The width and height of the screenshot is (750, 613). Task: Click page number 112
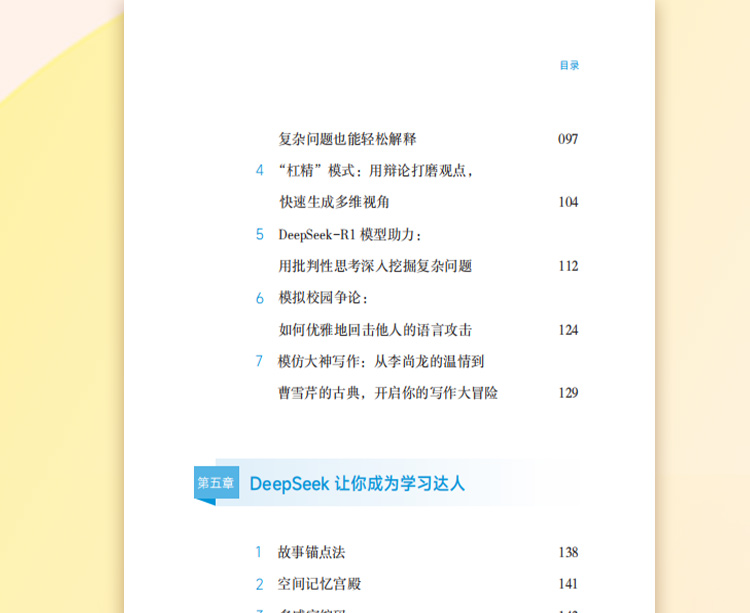pos(568,266)
